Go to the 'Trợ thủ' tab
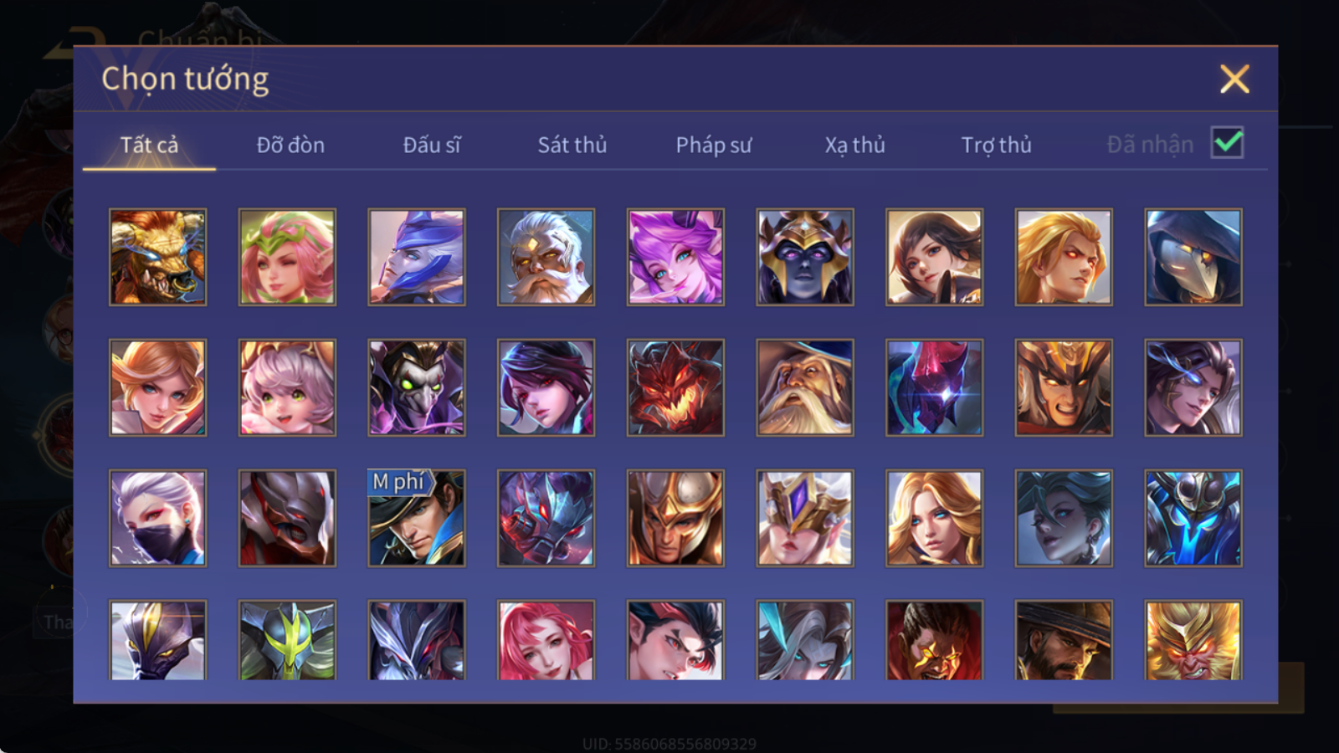Image resolution: width=1339 pixels, height=753 pixels. click(x=996, y=145)
